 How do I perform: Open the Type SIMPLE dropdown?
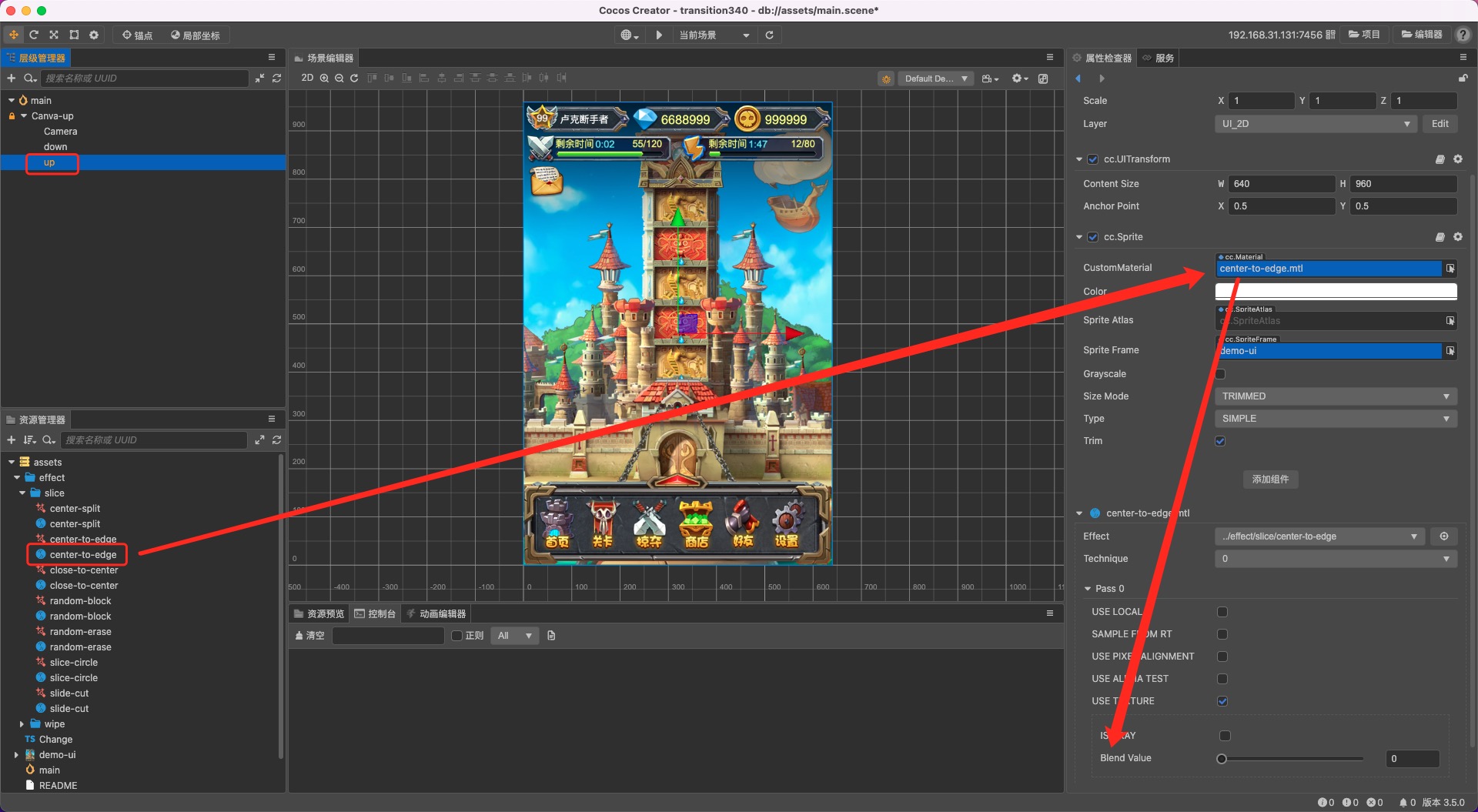[x=1336, y=419]
